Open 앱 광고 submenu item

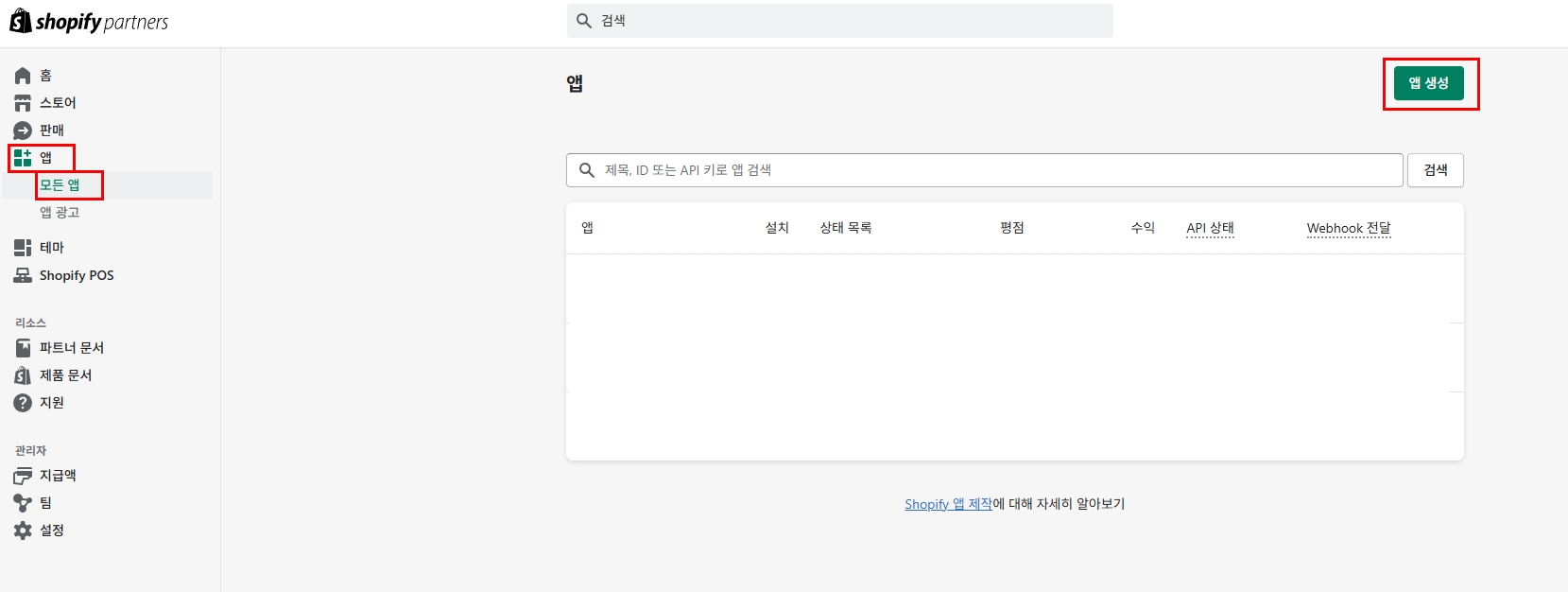point(60,213)
